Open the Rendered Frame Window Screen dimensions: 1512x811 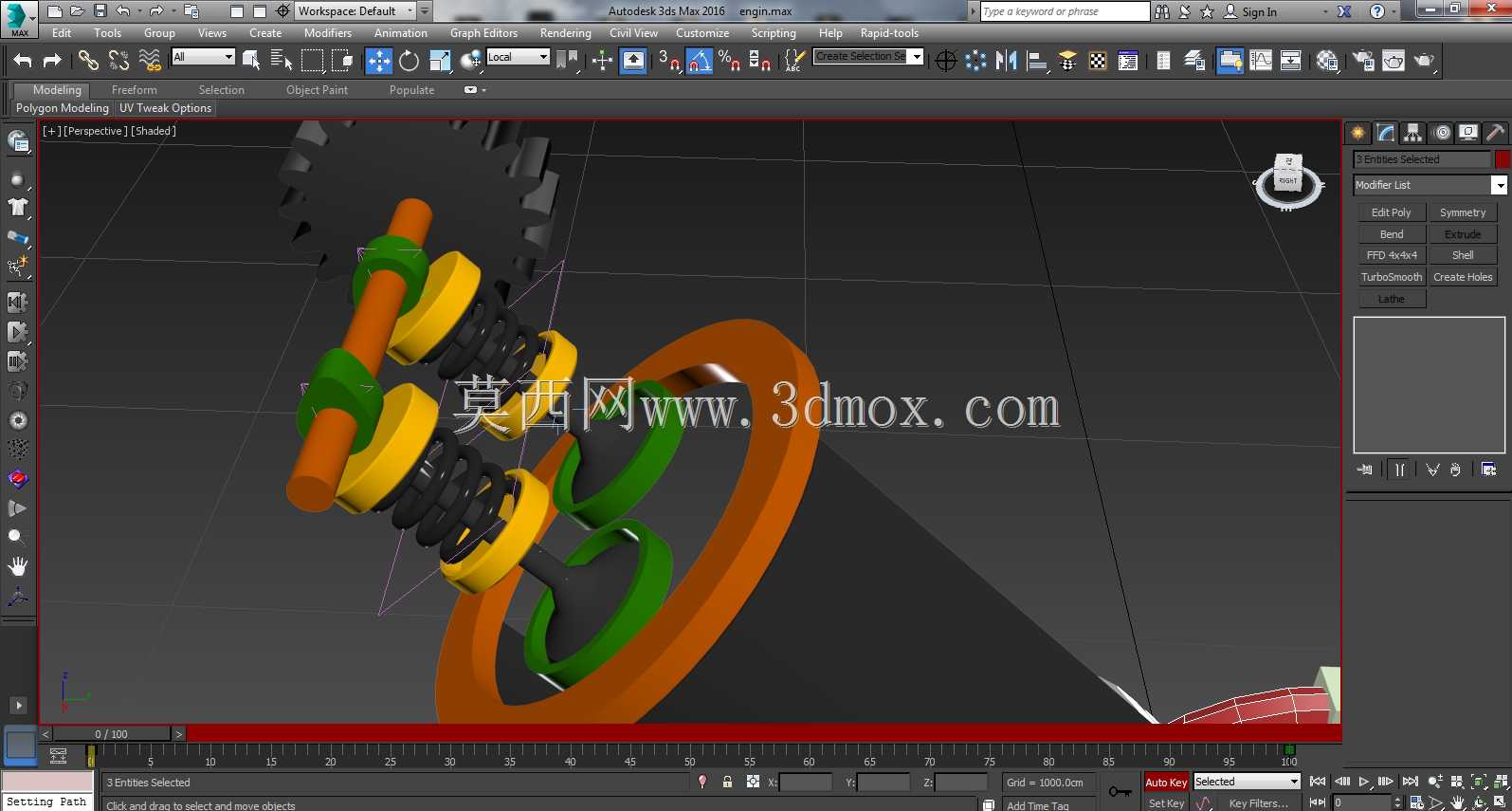pyautogui.click(x=1394, y=61)
